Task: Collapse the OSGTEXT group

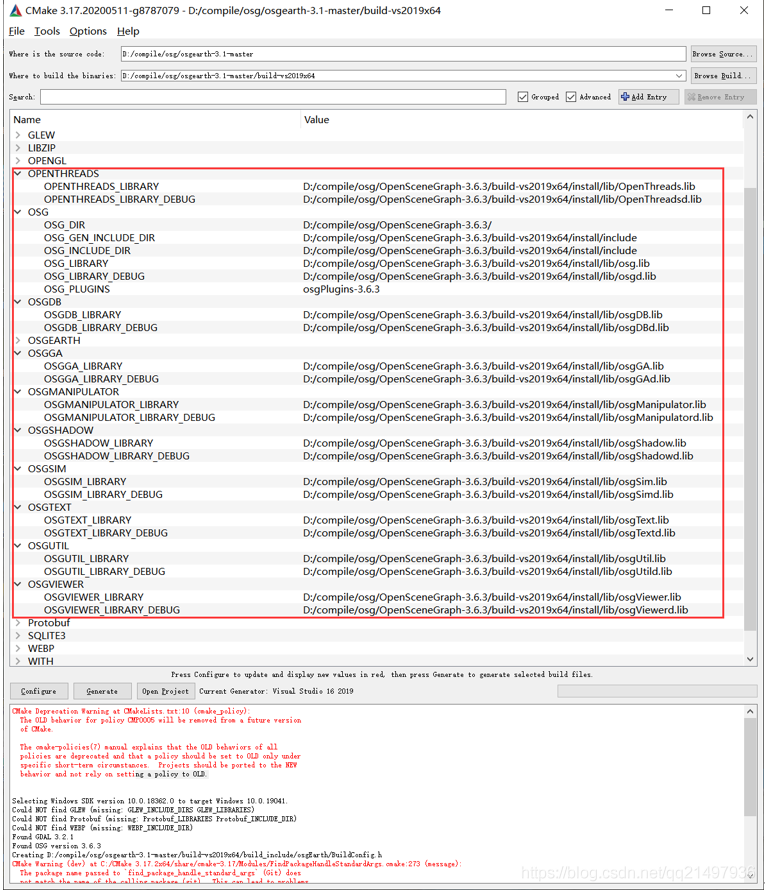Action: point(18,507)
